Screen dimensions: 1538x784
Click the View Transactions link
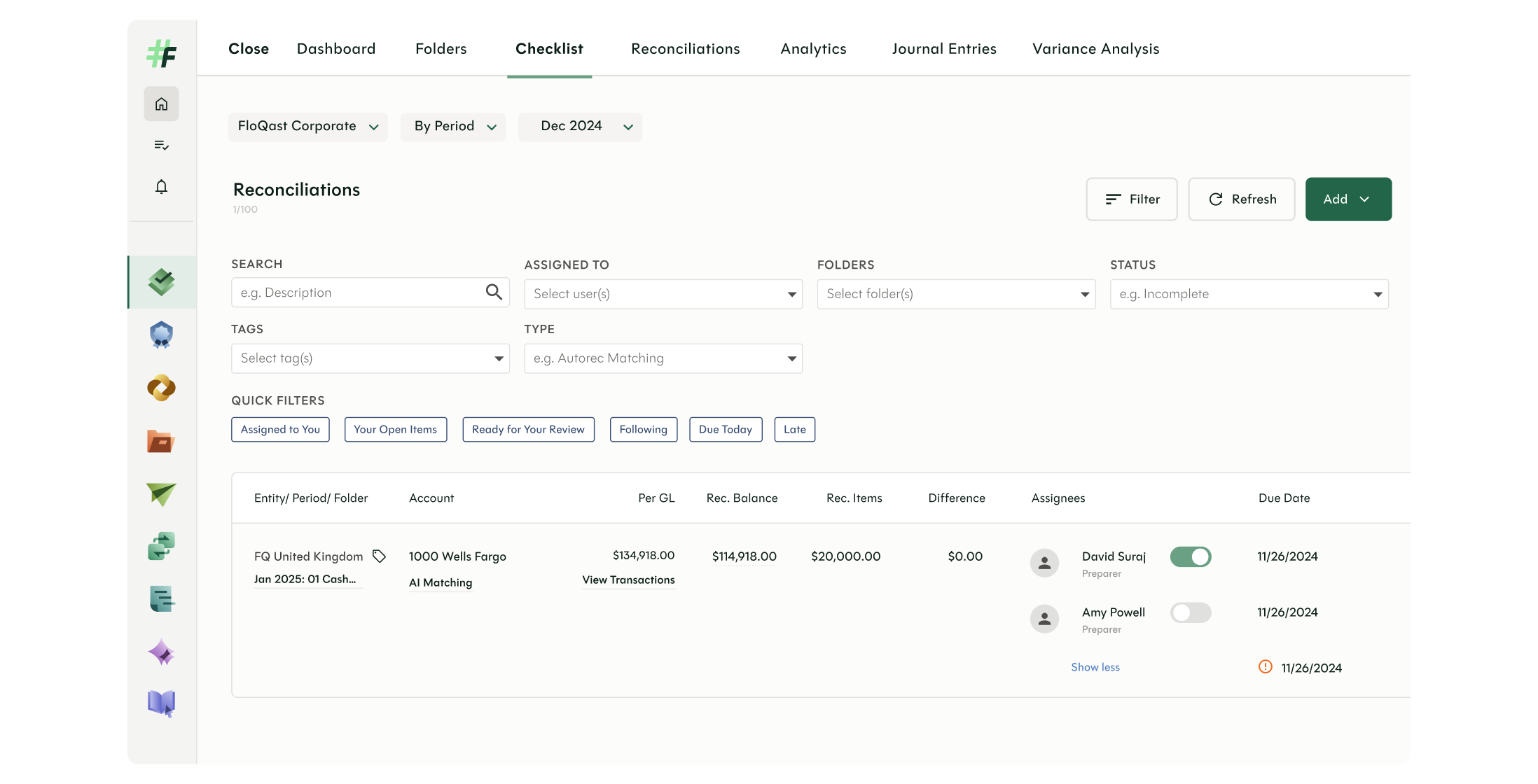coord(629,580)
